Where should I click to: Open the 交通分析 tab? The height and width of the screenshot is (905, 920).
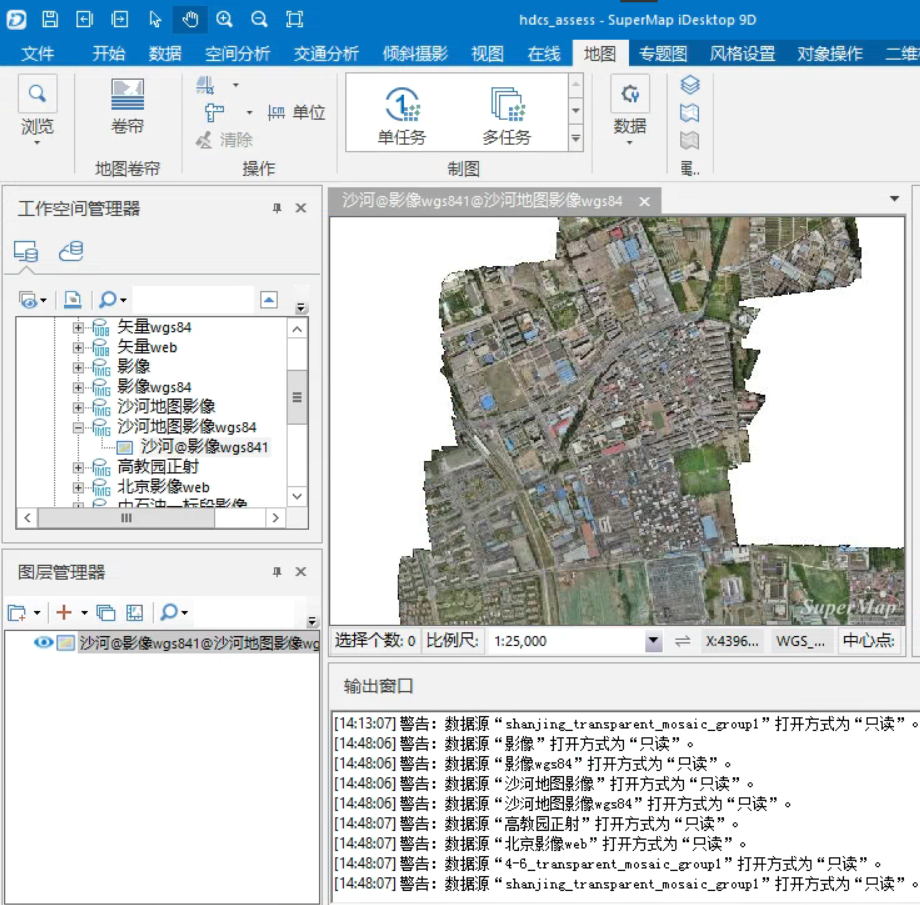pyautogui.click(x=326, y=54)
